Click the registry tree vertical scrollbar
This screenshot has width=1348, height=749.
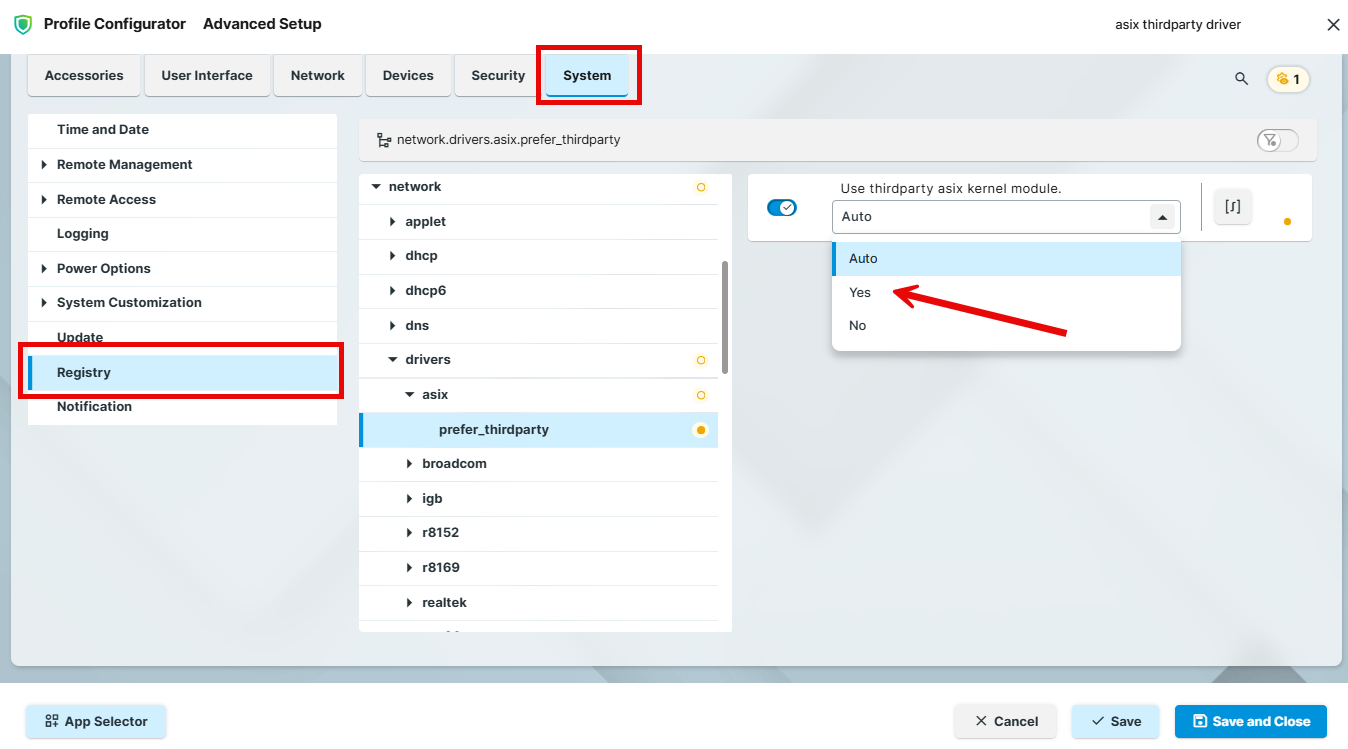point(724,317)
